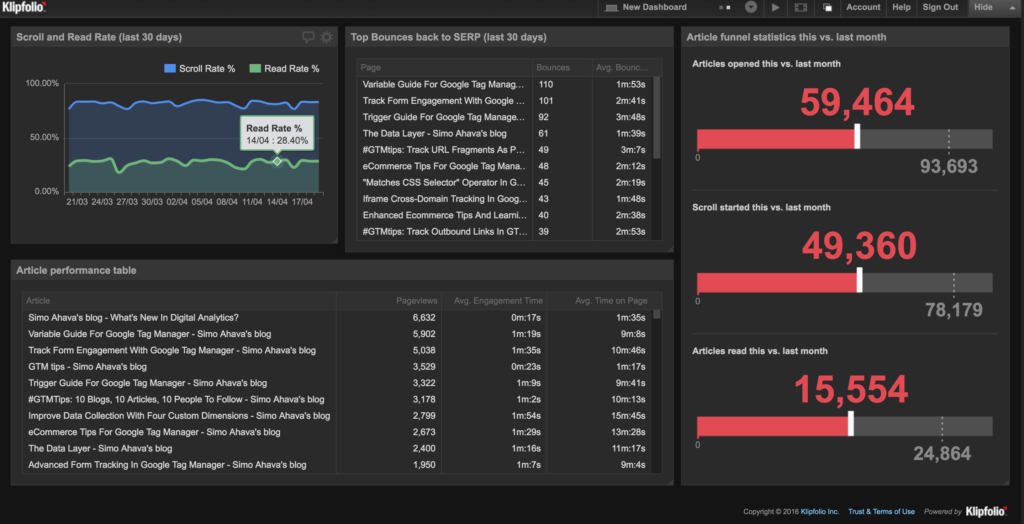The height and width of the screenshot is (524, 1024).
Task: Click The Data Layer row with 61 bounces
Action: [x=505, y=133]
